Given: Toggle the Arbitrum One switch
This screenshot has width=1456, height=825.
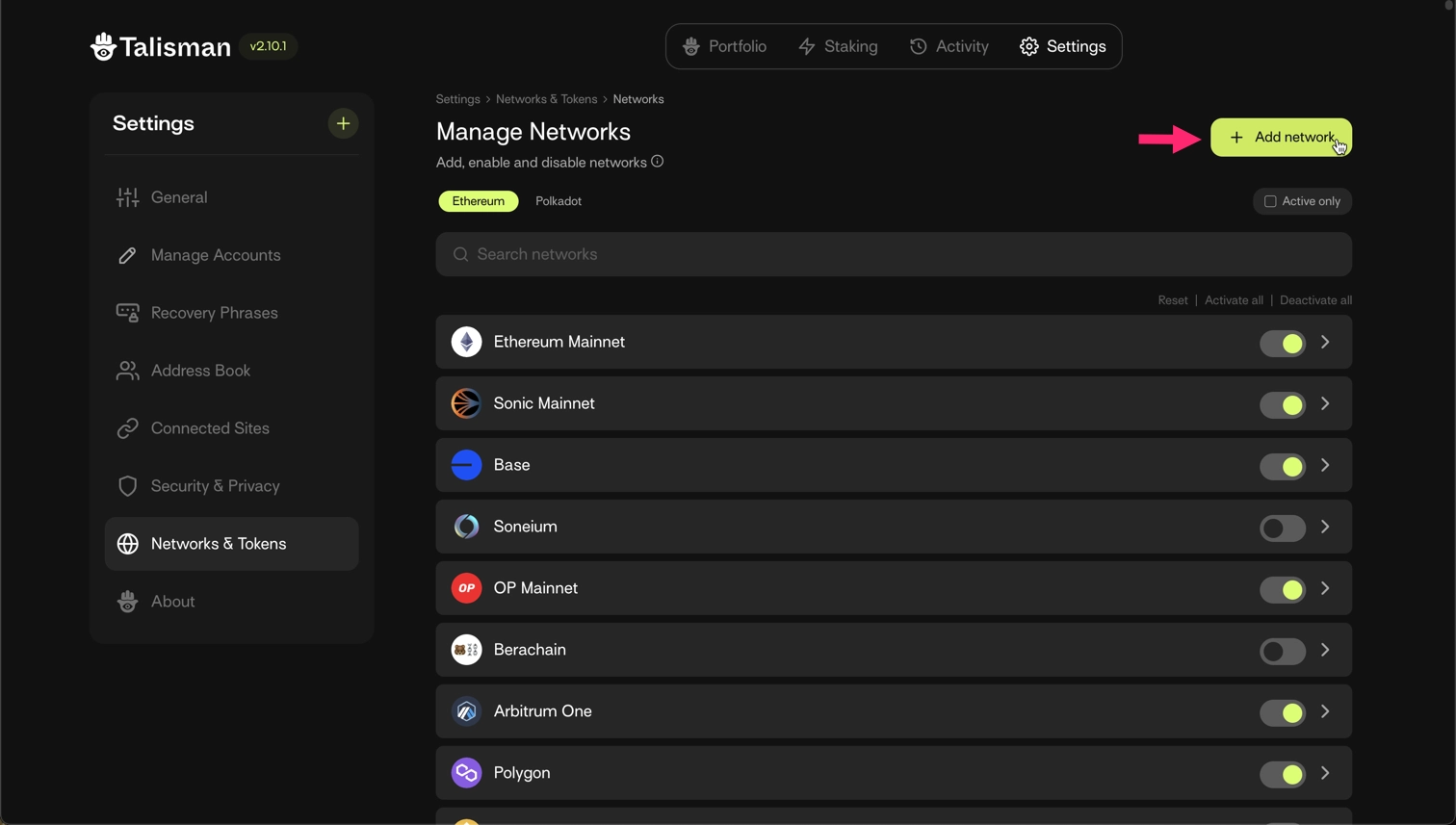Looking at the screenshot, I should [x=1283, y=712].
